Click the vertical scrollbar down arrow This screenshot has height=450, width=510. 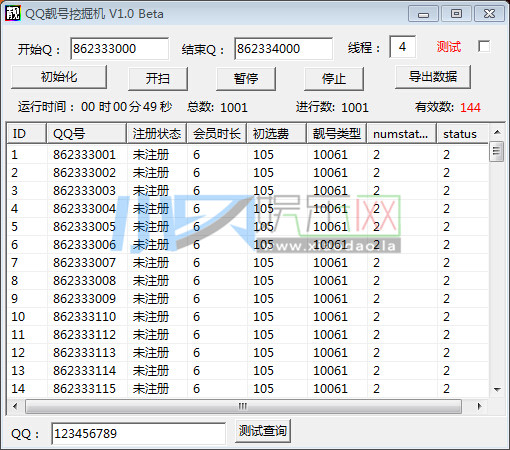(x=497, y=389)
